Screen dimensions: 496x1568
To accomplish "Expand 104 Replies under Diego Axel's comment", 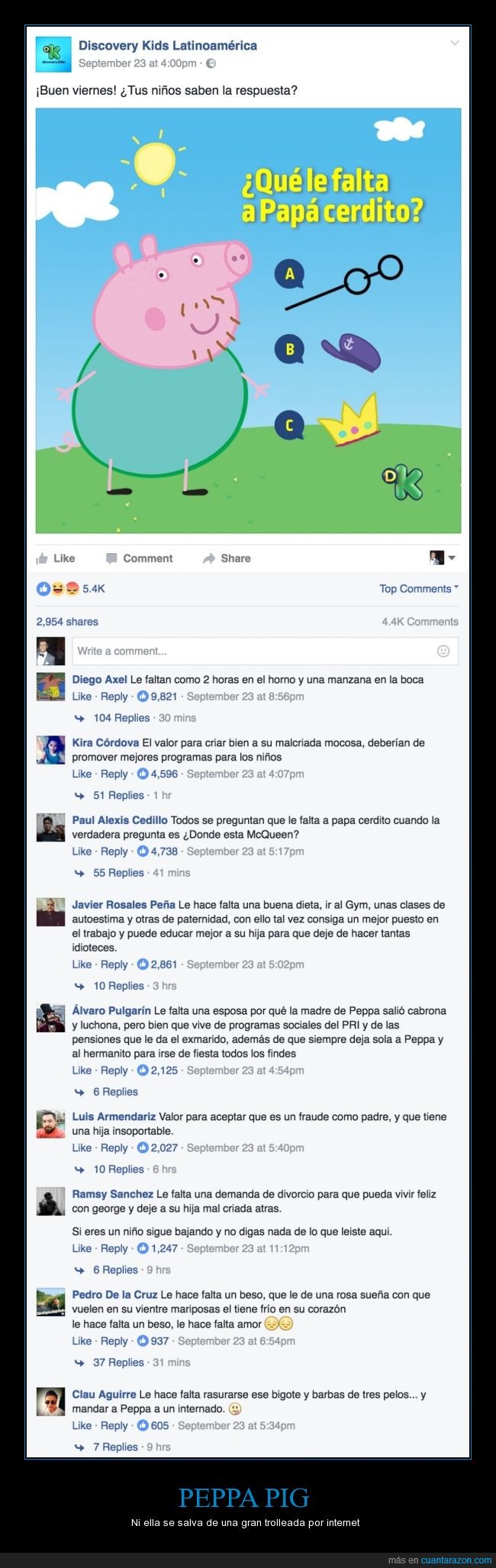I will point(121,718).
